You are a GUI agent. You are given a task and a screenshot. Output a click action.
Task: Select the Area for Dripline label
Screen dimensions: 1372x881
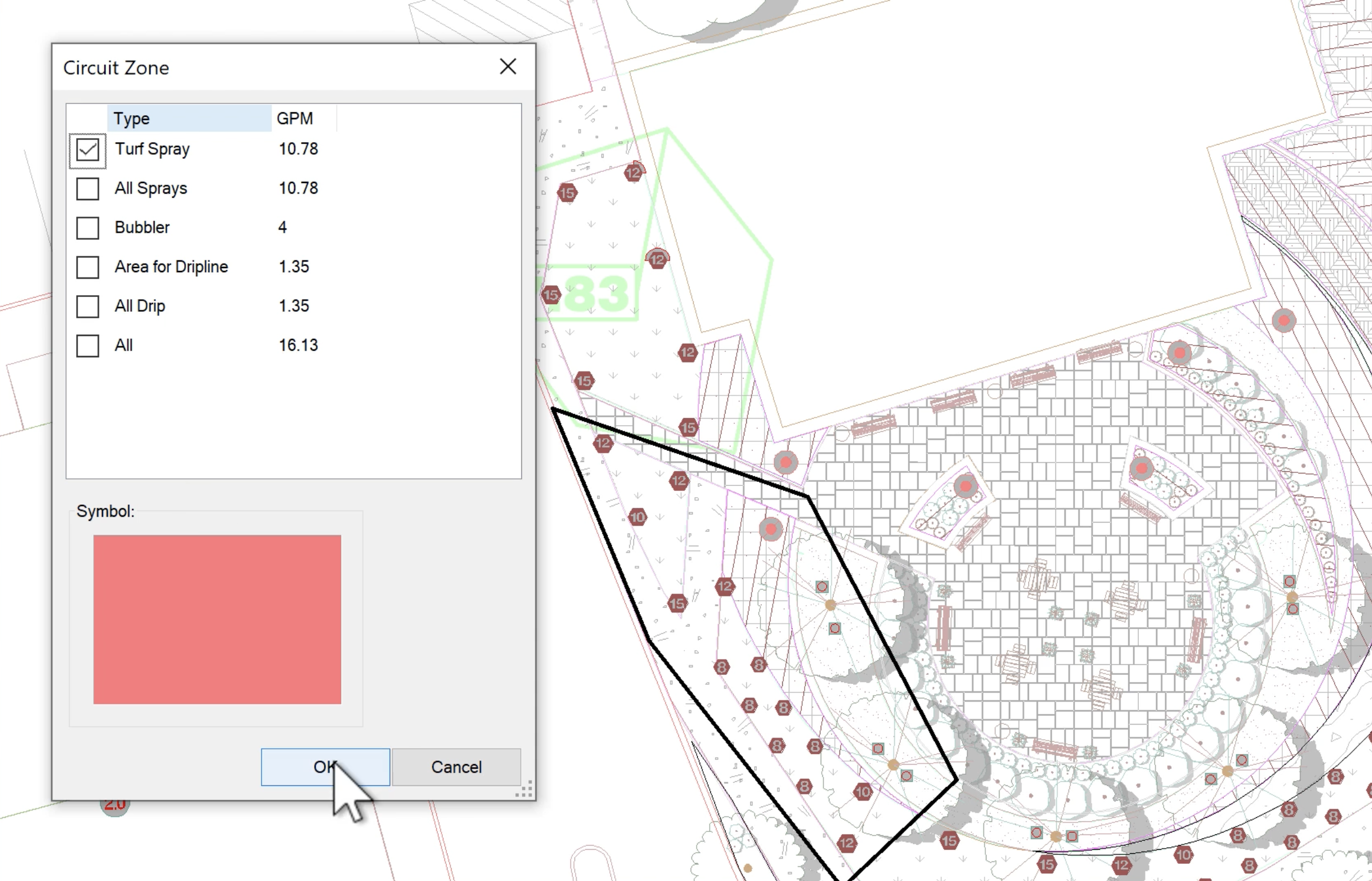pyautogui.click(x=171, y=267)
